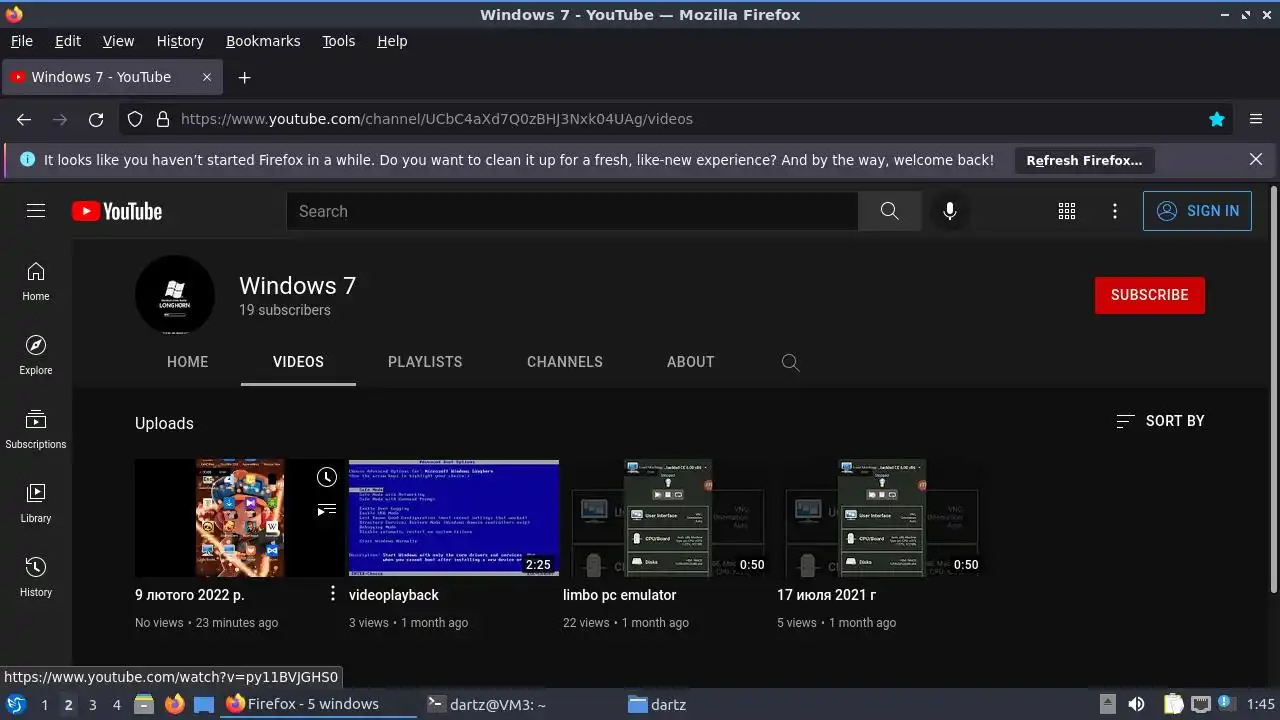Click the page vertical scrollbar
Viewport: 1280px width, 720px height.
pyautogui.click(x=1274, y=390)
